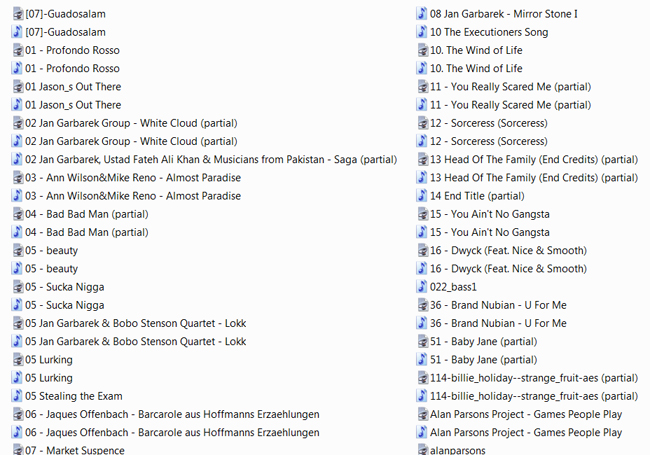Viewport: 650px width, 455px height.
Task: Click the blue music-note icon beside [07]-Guadosalam
Action: [x=17, y=32]
